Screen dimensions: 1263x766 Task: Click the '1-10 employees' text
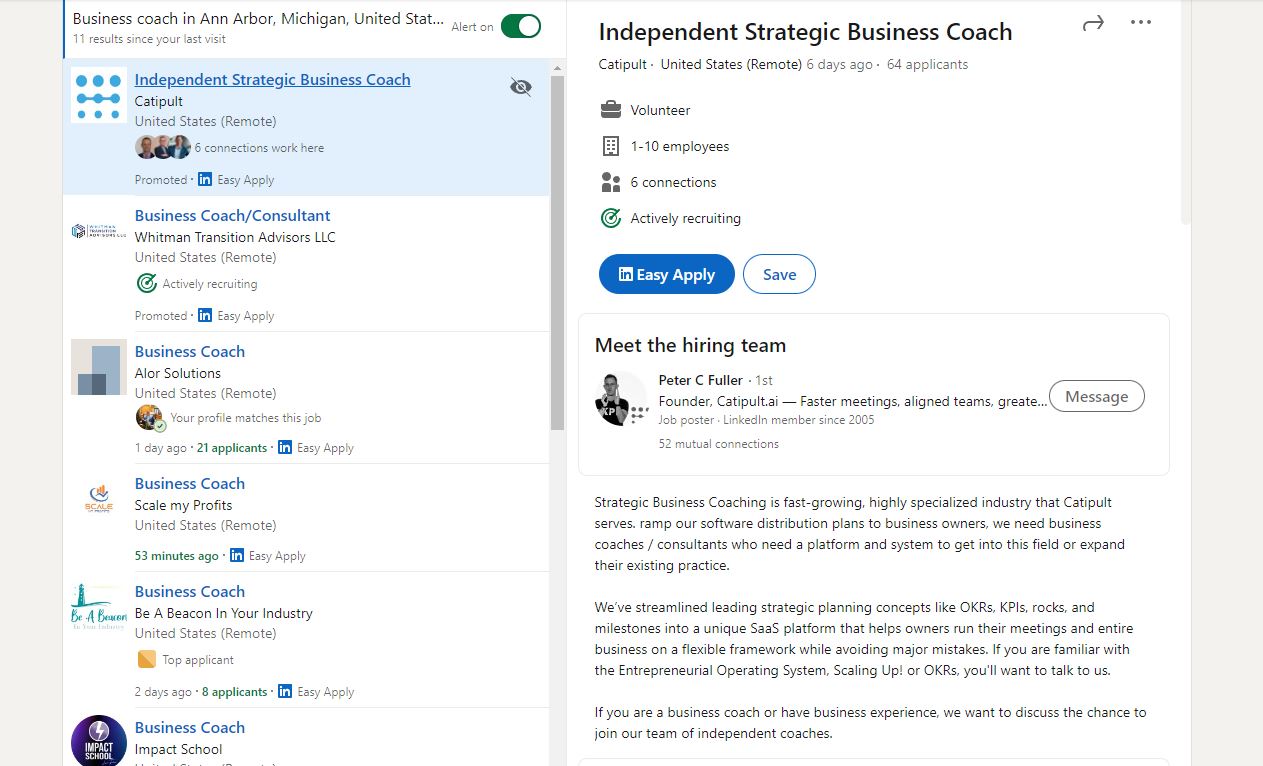pyautogui.click(x=680, y=146)
